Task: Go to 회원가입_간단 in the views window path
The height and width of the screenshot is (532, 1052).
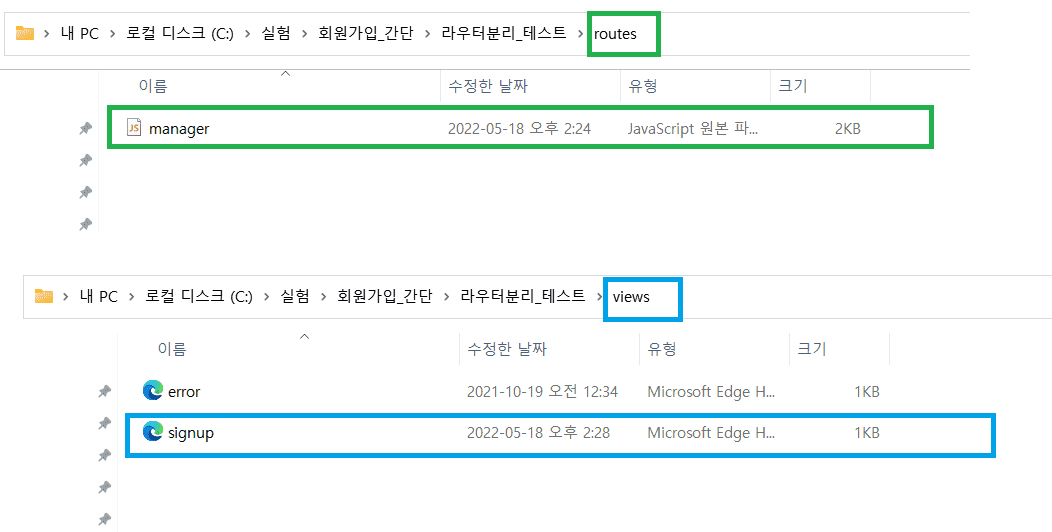Action: tap(384, 296)
